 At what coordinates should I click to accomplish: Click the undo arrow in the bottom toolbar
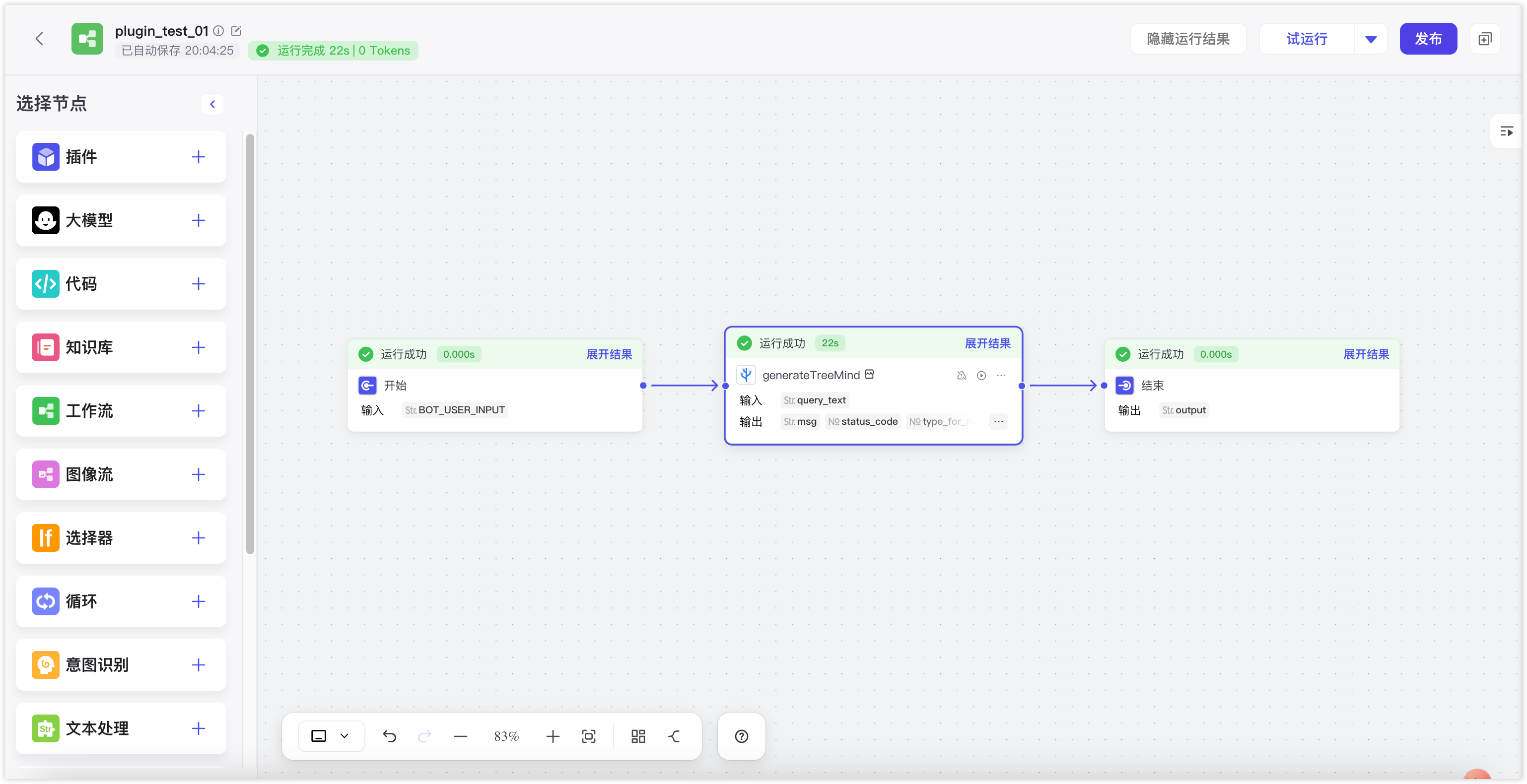(x=390, y=736)
